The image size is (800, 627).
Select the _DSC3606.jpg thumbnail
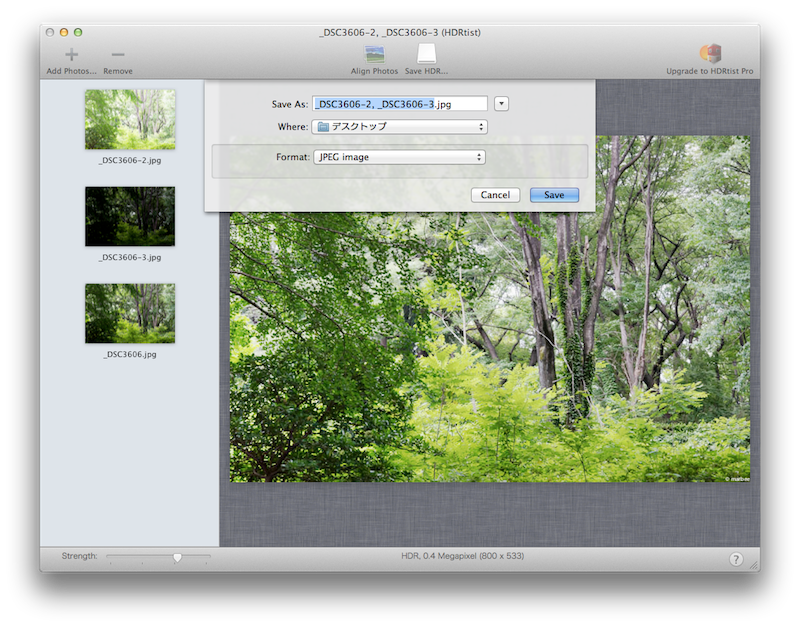pyautogui.click(x=130, y=313)
